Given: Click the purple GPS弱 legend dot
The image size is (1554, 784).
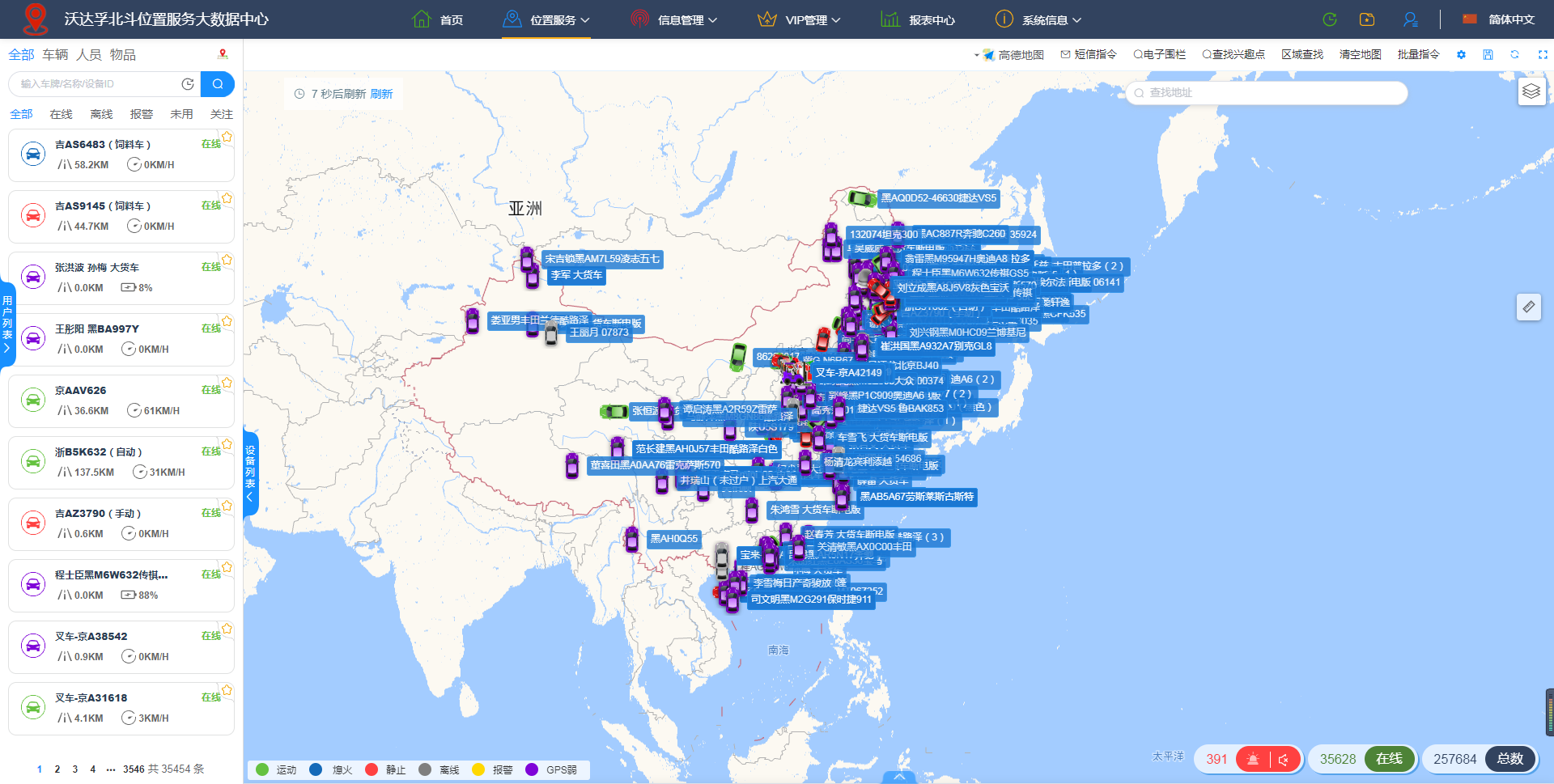Looking at the screenshot, I should pos(532,769).
